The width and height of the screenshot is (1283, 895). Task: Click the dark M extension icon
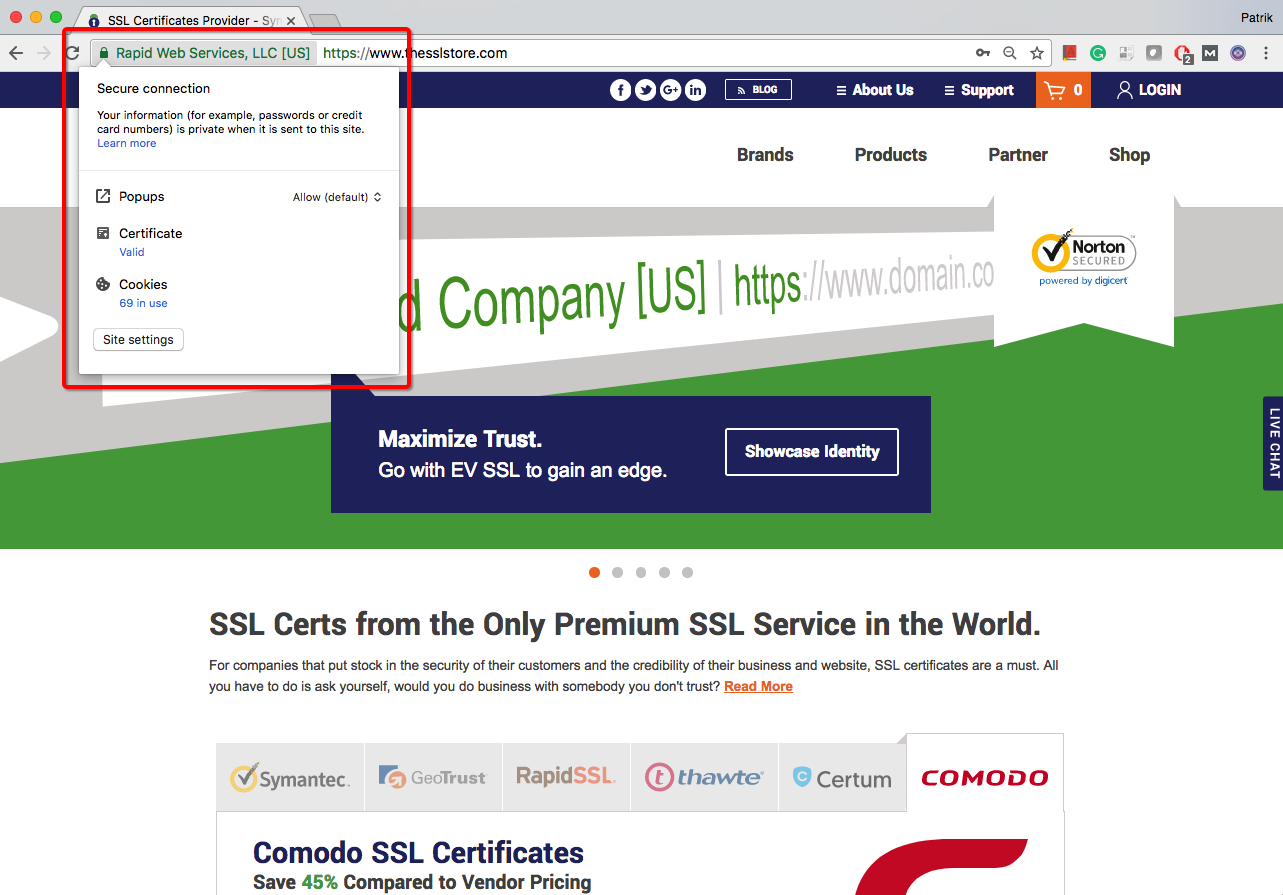(x=1210, y=53)
